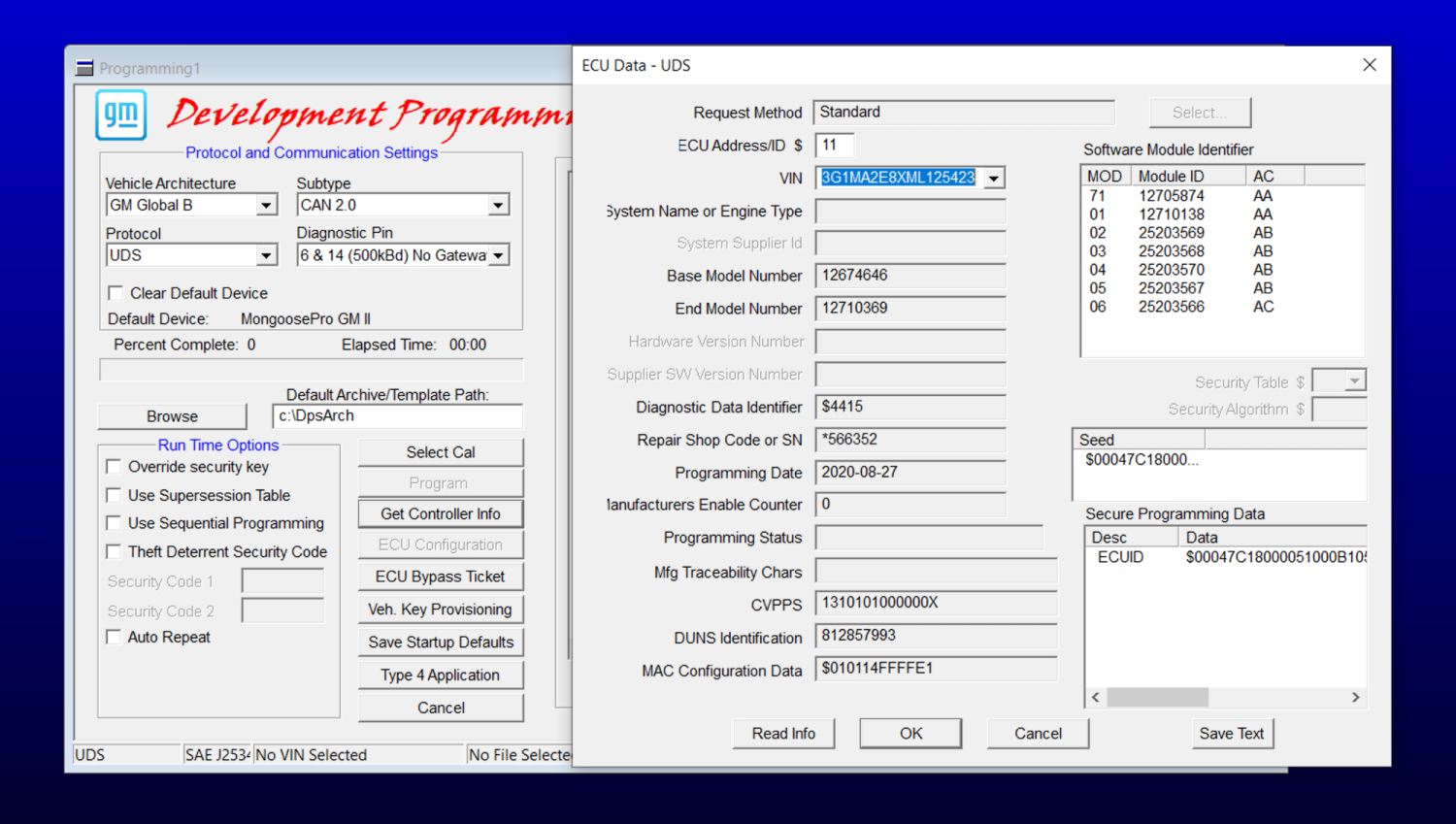Image resolution: width=1456 pixels, height=824 pixels.
Task: Open the Diagnostic Pin dropdown
Action: pos(498,256)
